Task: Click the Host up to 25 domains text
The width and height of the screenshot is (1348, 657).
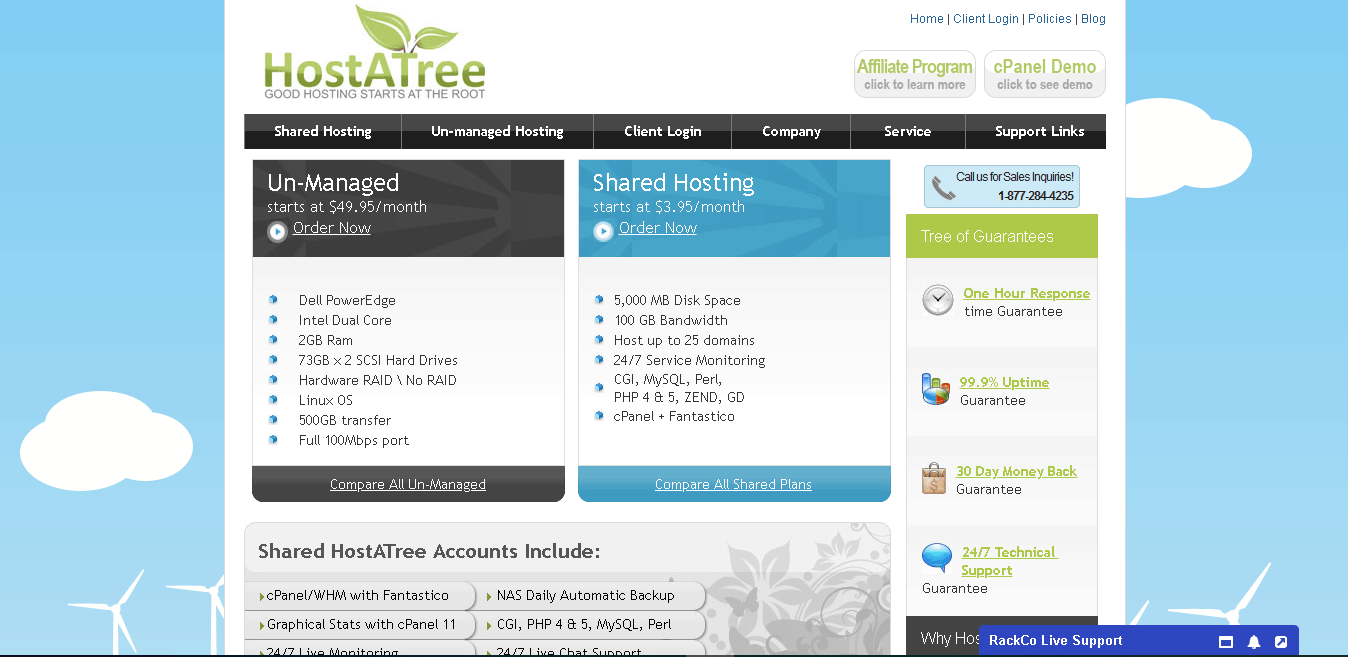Action: (684, 340)
